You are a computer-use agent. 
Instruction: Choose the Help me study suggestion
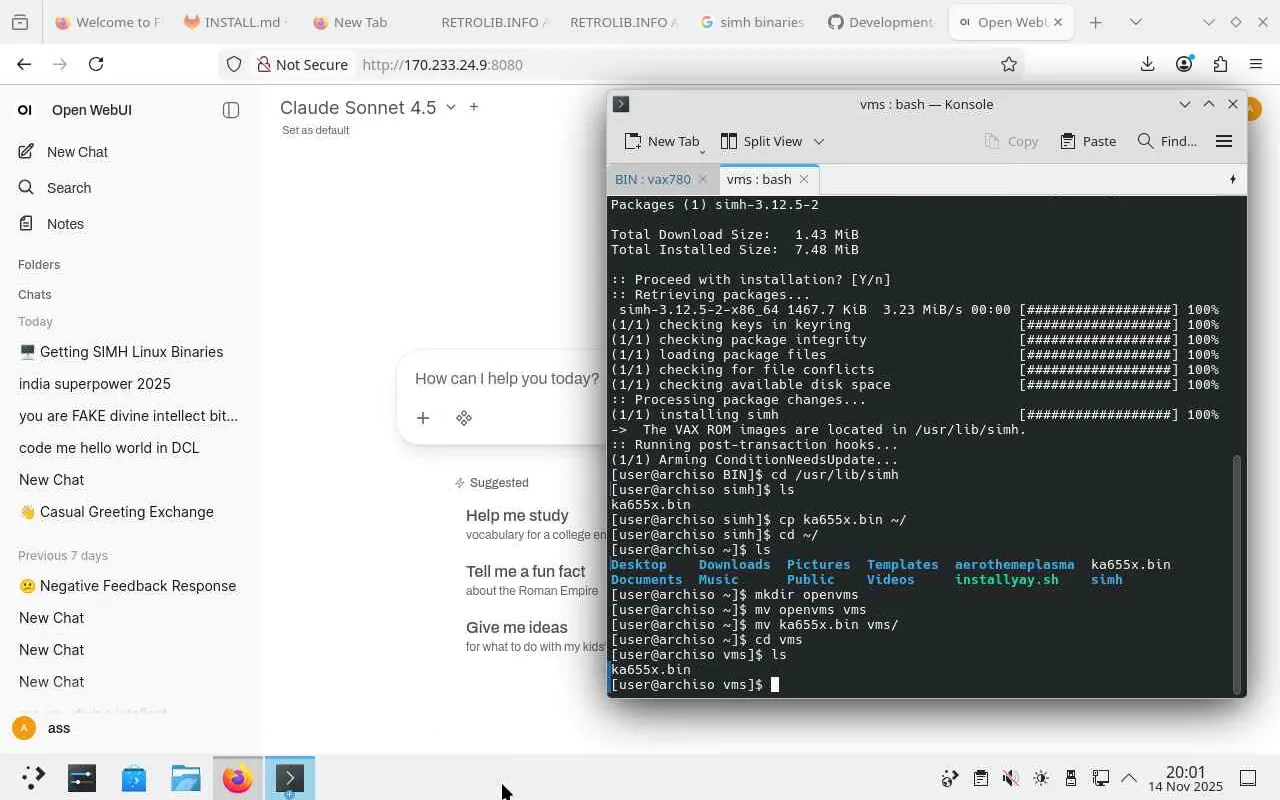(535, 524)
